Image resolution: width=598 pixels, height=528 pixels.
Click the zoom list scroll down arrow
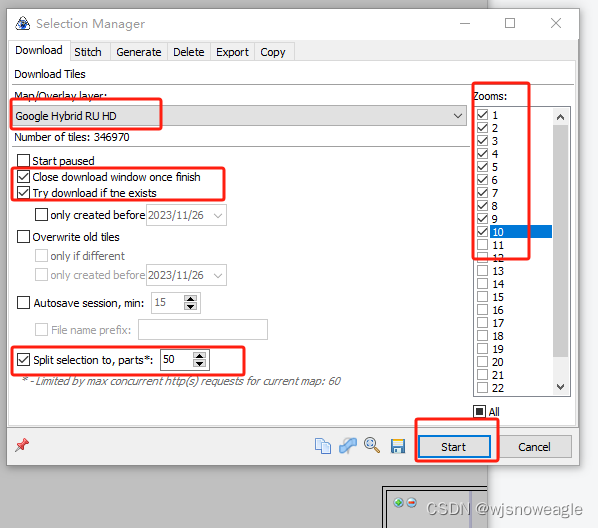560,387
